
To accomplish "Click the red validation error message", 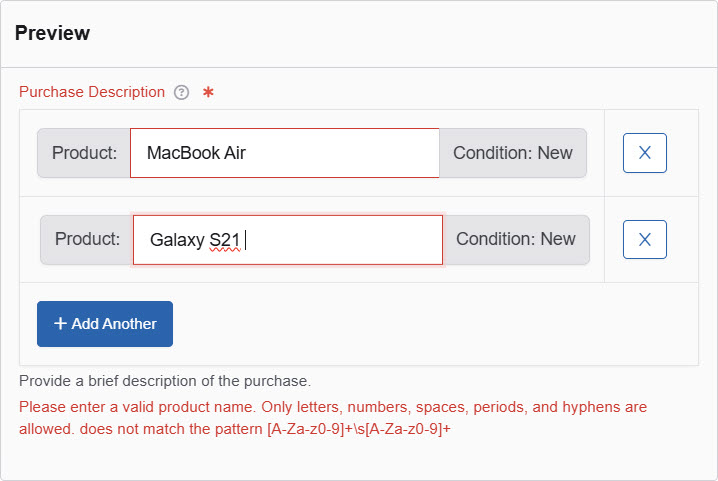I will (332, 408).
